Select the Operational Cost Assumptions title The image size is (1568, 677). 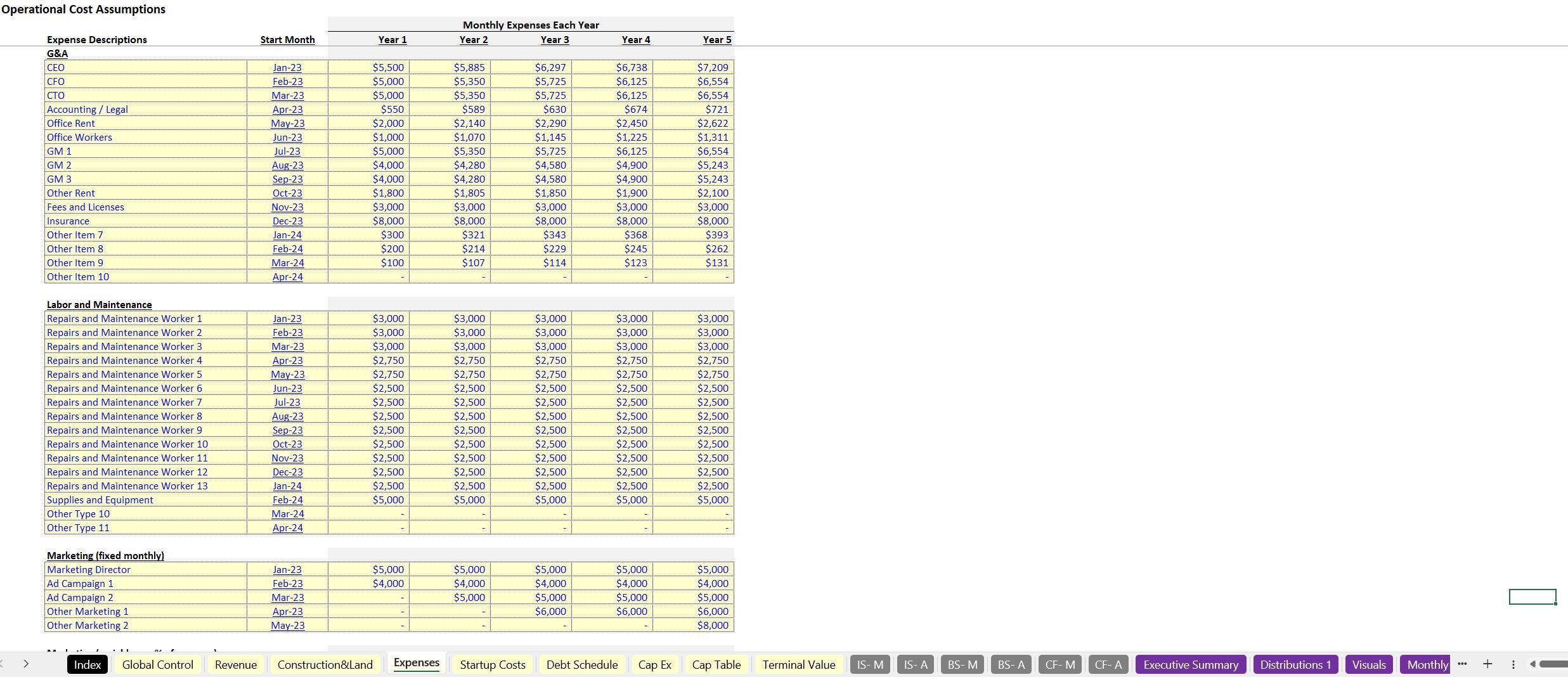click(x=83, y=9)
